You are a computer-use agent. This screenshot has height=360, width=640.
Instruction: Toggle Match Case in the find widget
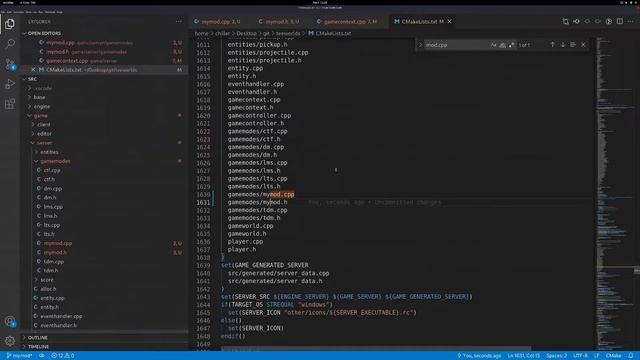click(493, 45)
